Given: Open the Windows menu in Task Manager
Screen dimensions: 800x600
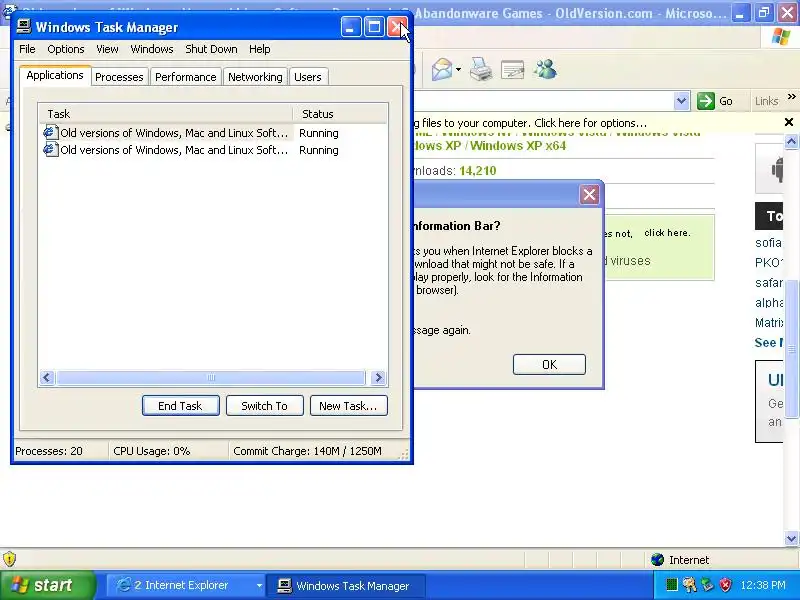Looking at the screenshot, I should (152, 49).
